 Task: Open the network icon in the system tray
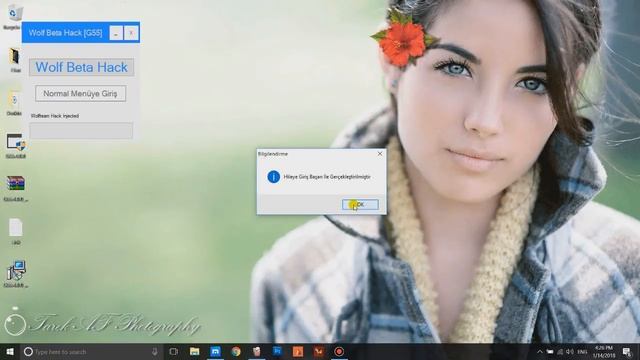pos(560,352)
